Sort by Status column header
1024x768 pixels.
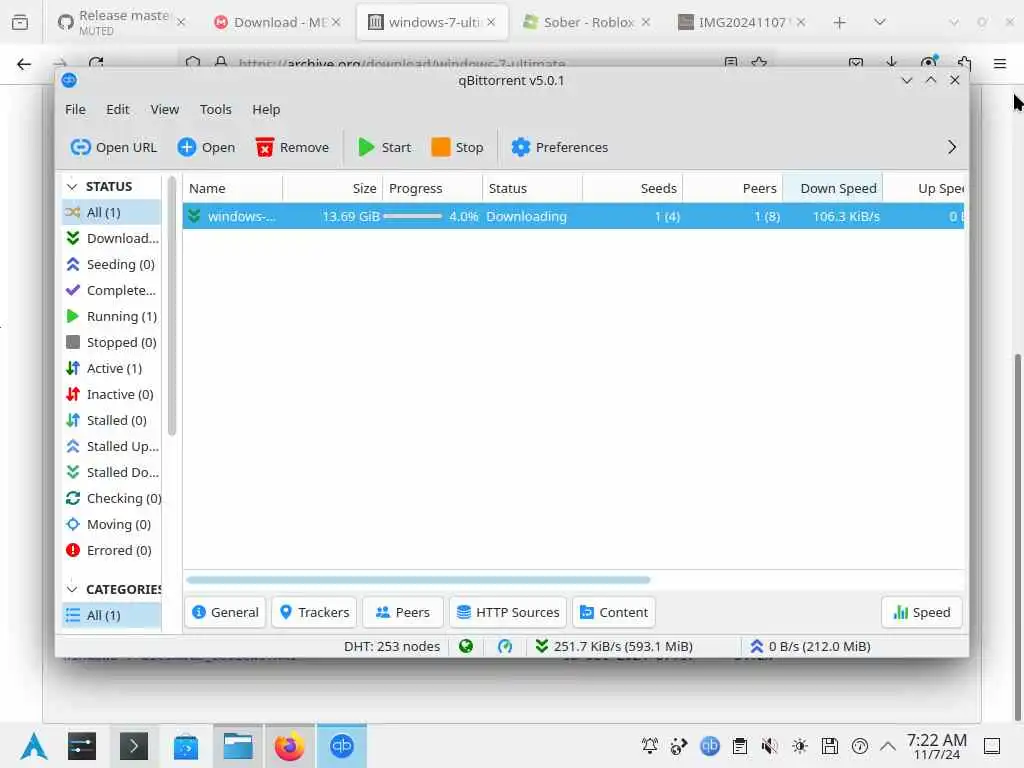pyautogui.click(x=532, y=189)
